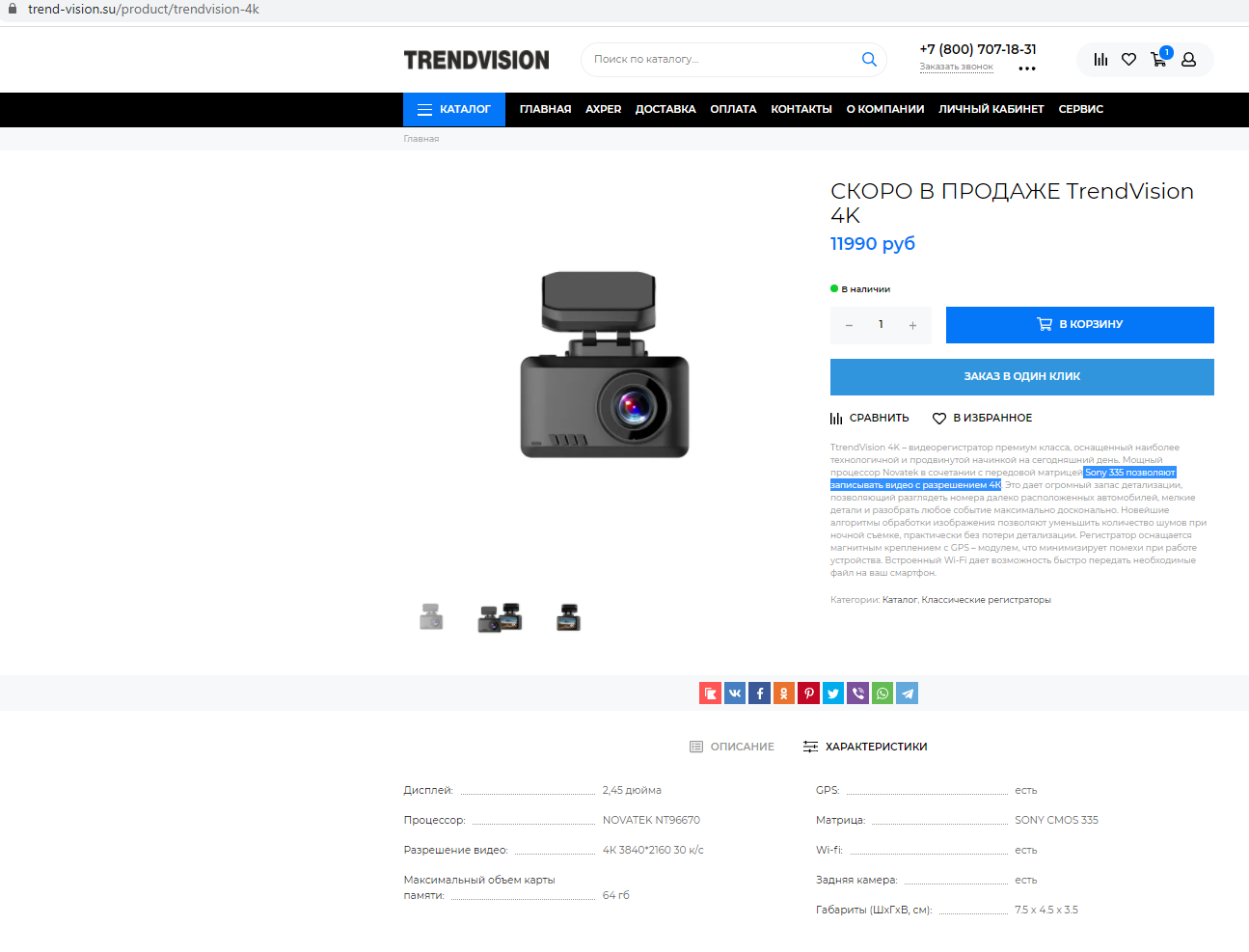1249x952 pixels.
Task: Toggle В ИЗБРАННОЕ for this product
Action: pyautogui.click(x=982, y=419)
